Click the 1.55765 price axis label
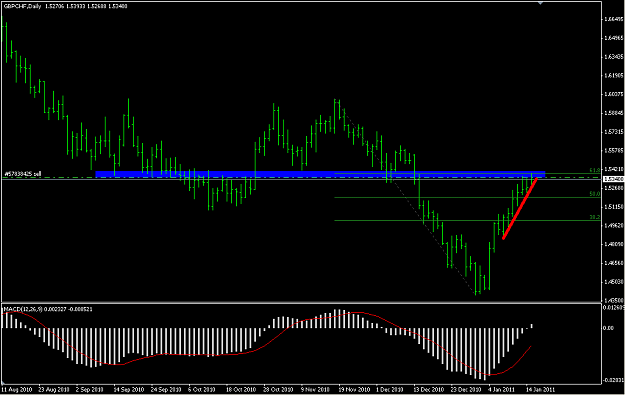 pyautogui.click(x=613, y=150)
